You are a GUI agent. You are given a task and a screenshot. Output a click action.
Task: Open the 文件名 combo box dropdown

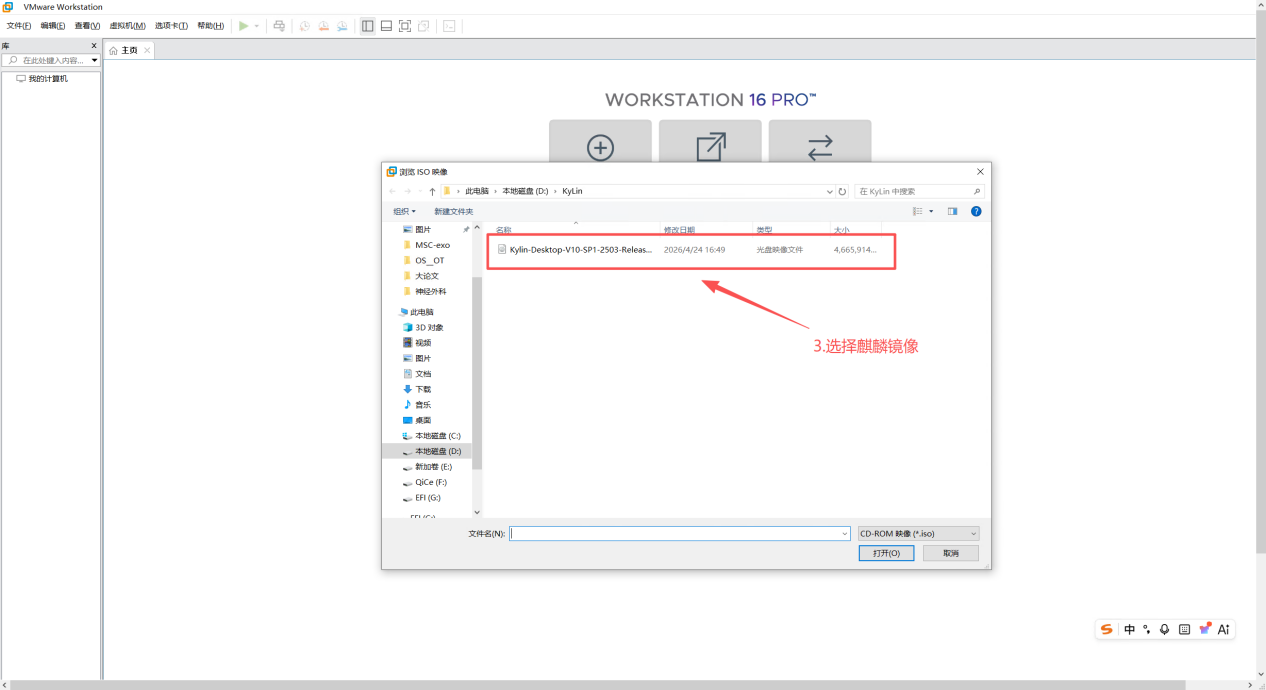coord(845,534)
